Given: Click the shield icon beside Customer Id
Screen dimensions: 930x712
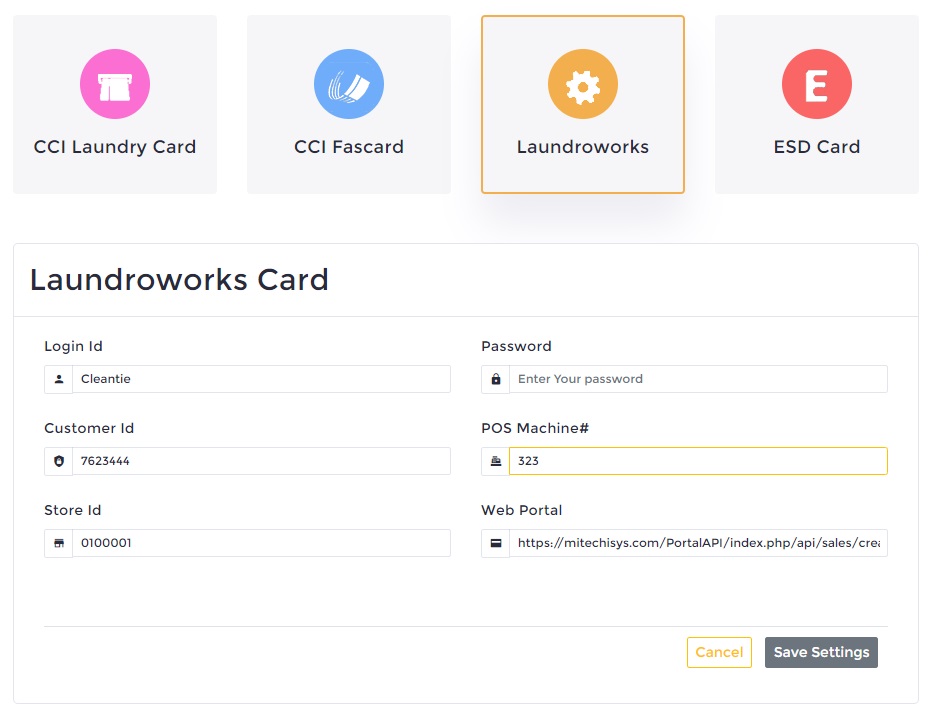Looking at the screenshot, I should pos(59,461).
